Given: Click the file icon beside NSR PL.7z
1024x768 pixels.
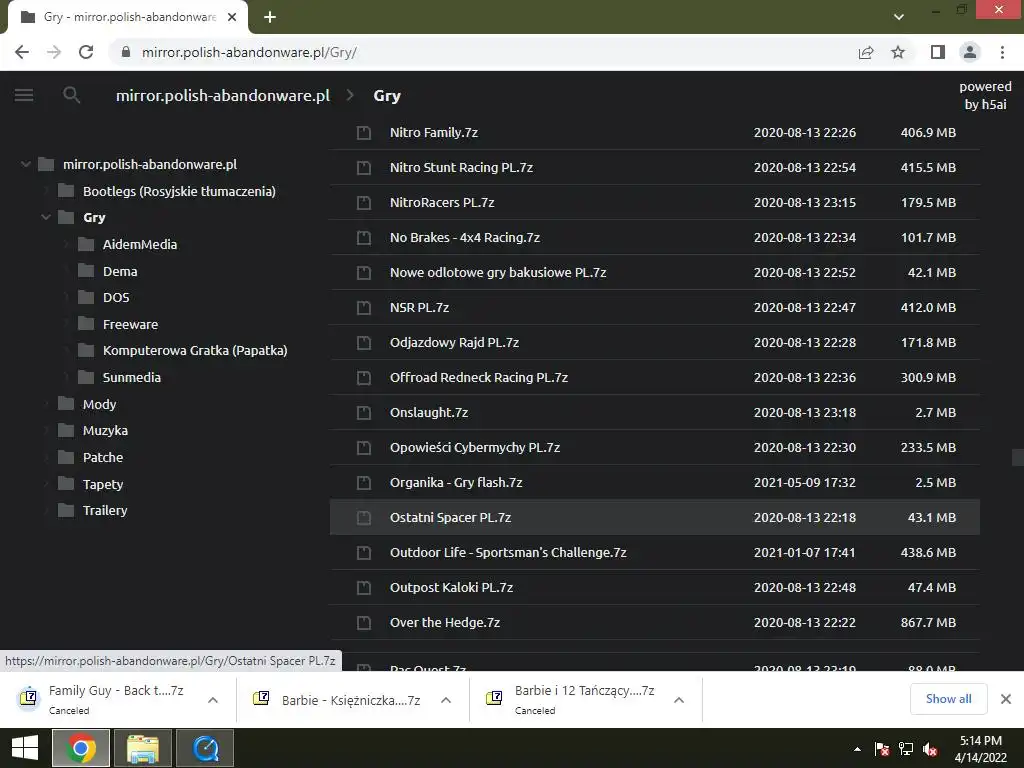Looking at the screenshot, I should coord(364,308).
